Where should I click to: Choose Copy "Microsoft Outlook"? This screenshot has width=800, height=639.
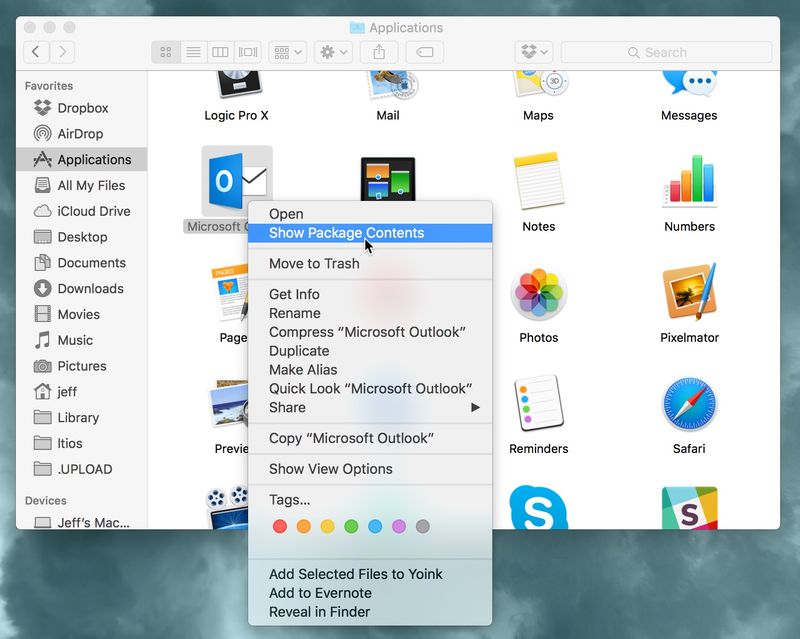coord(370,438)
